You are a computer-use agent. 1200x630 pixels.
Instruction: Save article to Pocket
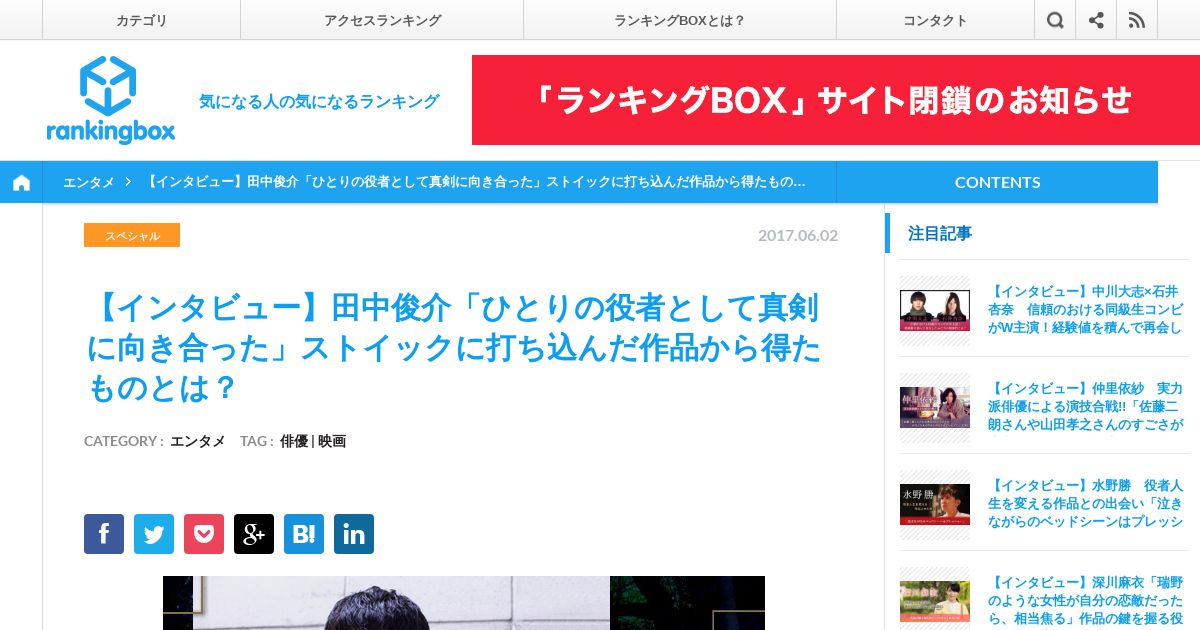(204, 534)
